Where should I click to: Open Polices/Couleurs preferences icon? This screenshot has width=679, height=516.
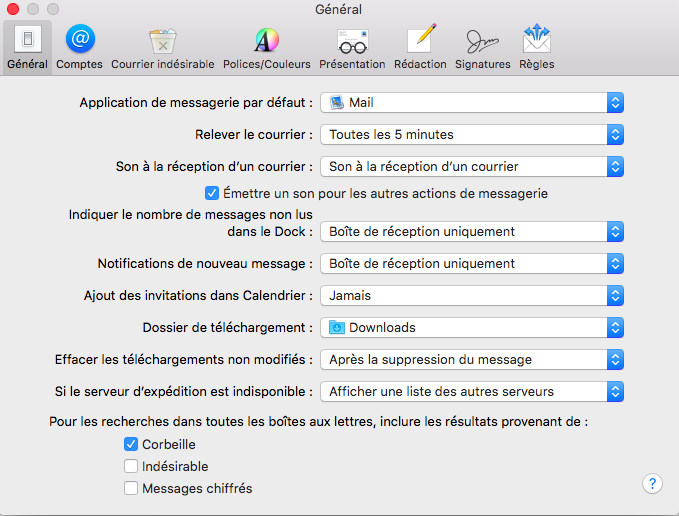tap(264, 41)
